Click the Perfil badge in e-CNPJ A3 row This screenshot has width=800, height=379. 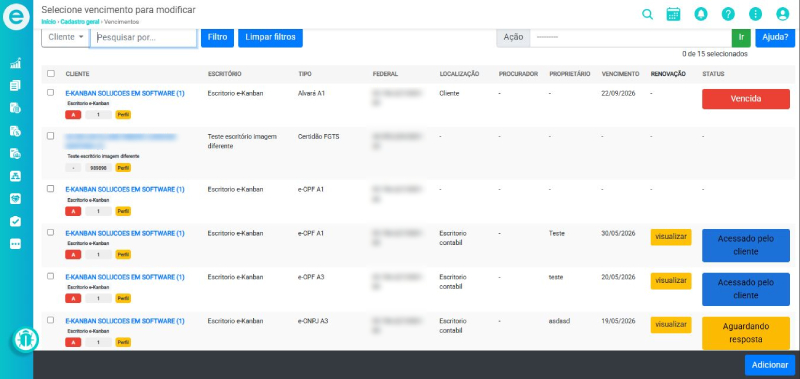(x=123, y=342)
